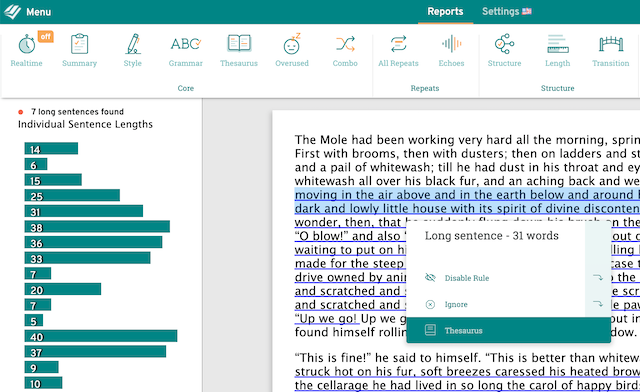Click the circled X Ignore icon
Viewport: 640px width, 392px height.
click(x=430, y=305)
